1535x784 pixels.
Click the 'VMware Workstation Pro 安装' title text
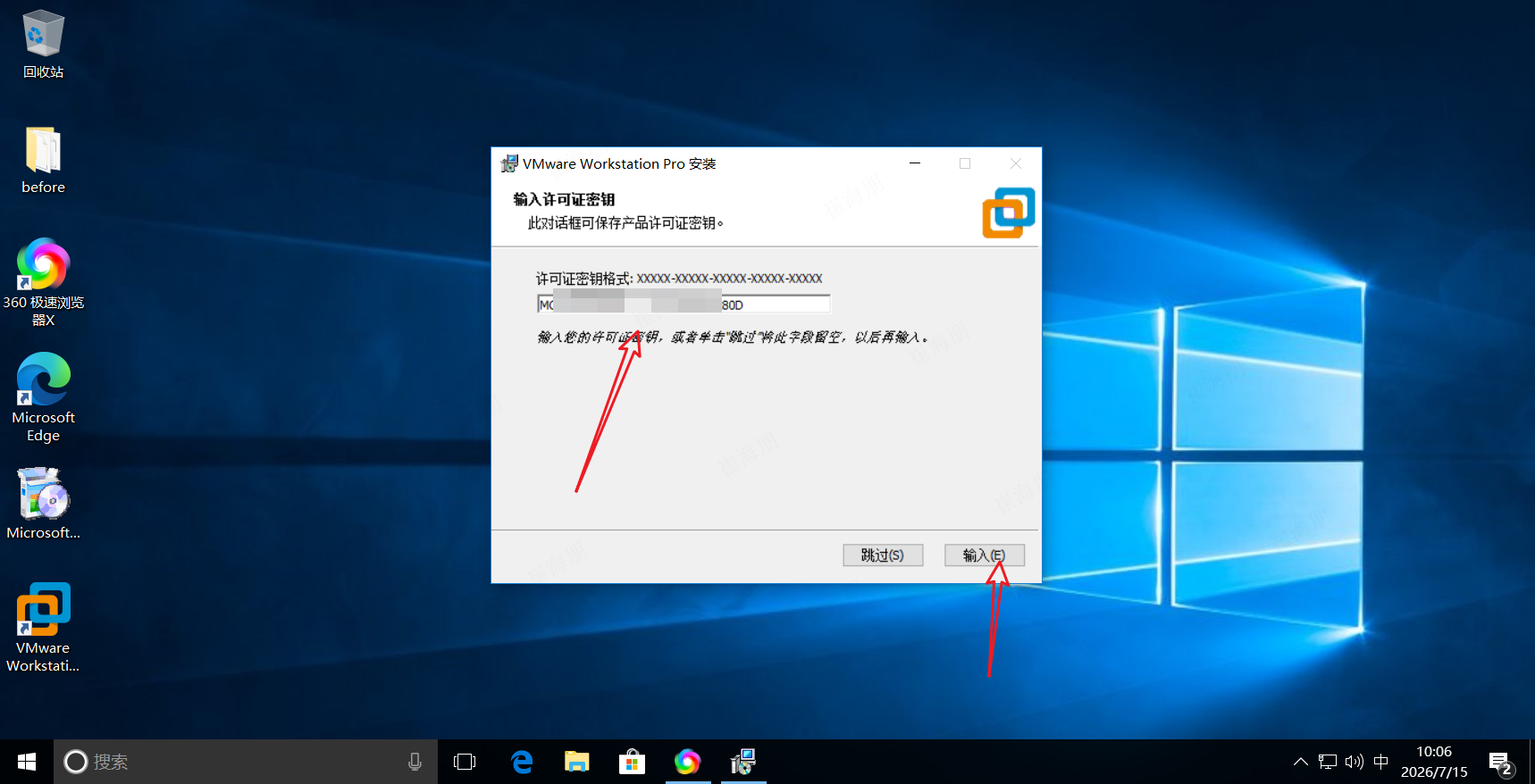click(619, 164)
